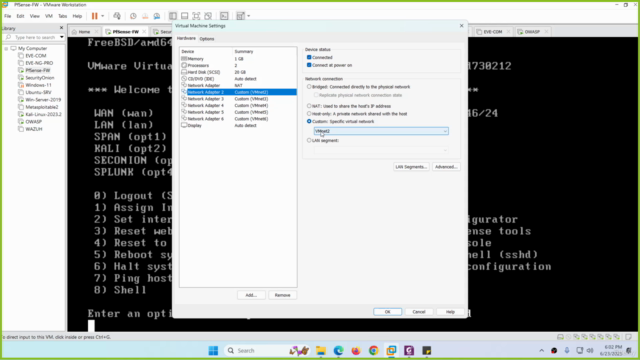The height and width of the screenshot is (360, 640).
Task: Switch to the Options tab in settings
Action: [x=207, y=39]
